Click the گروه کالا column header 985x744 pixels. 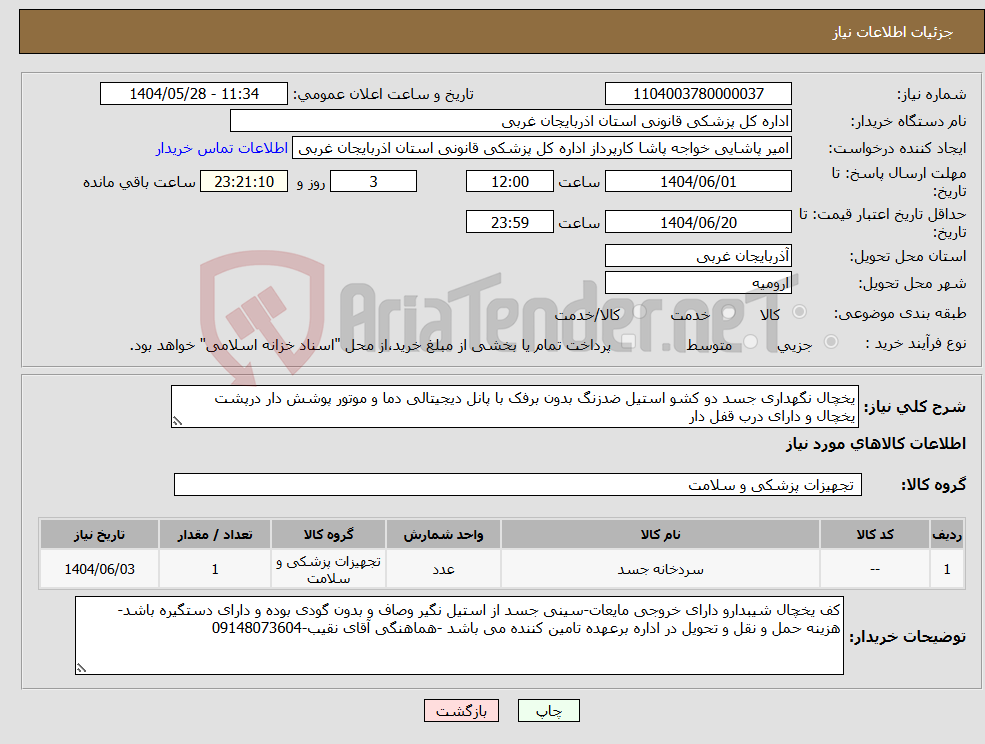point(329,534)
